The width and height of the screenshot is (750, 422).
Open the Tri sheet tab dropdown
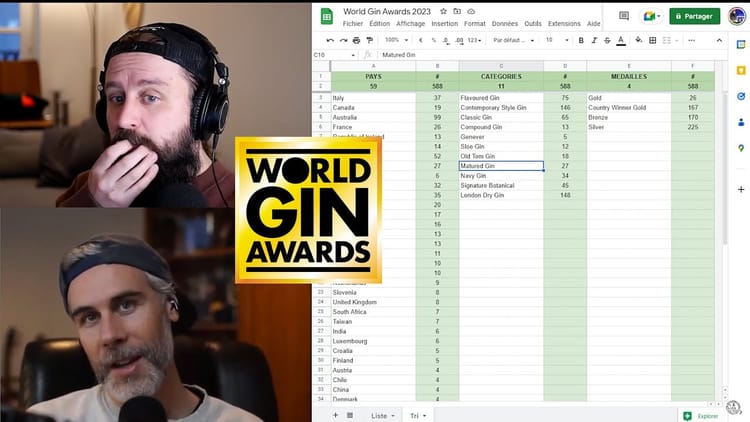[x=424, y=416]
